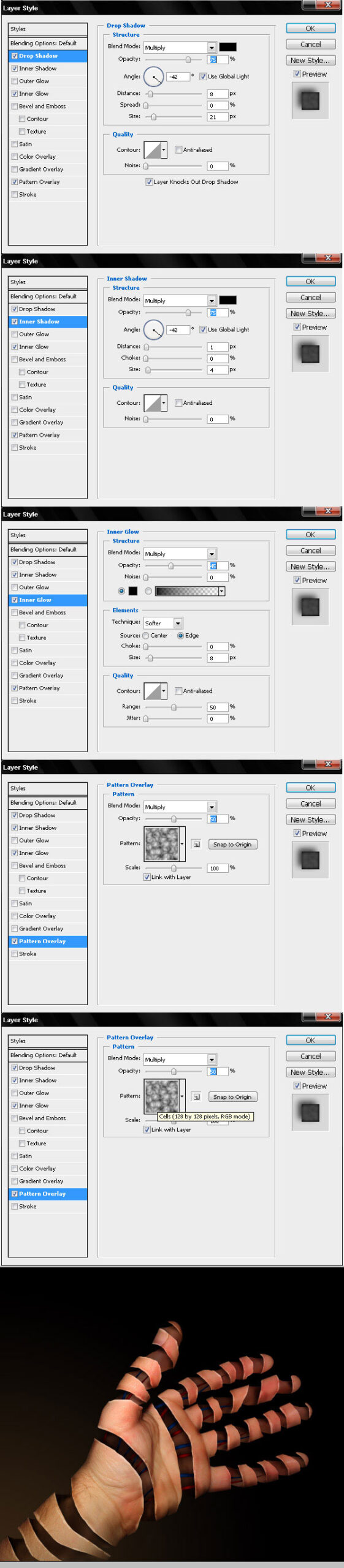Select the solid color radio in Inner Glow
Image resolution: width=344 pixels, height=1568 pixels.
(x=121, y=591)
